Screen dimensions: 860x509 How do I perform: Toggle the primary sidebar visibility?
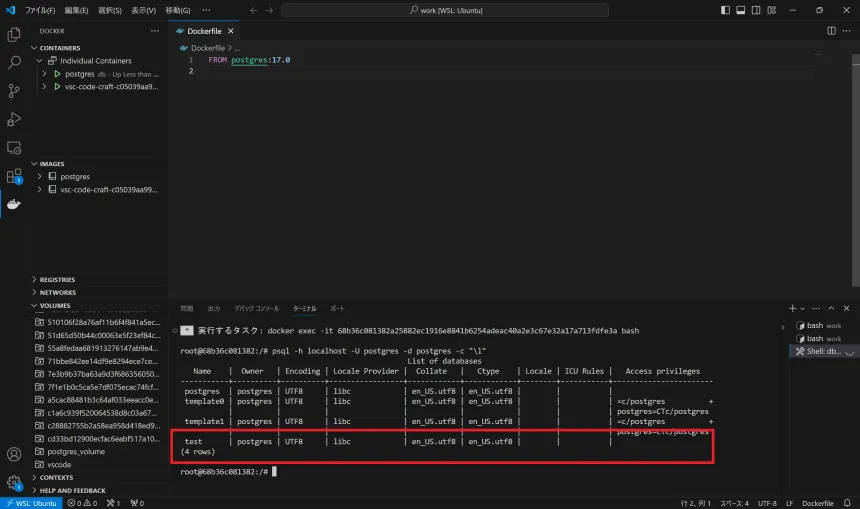coord(724,10)
